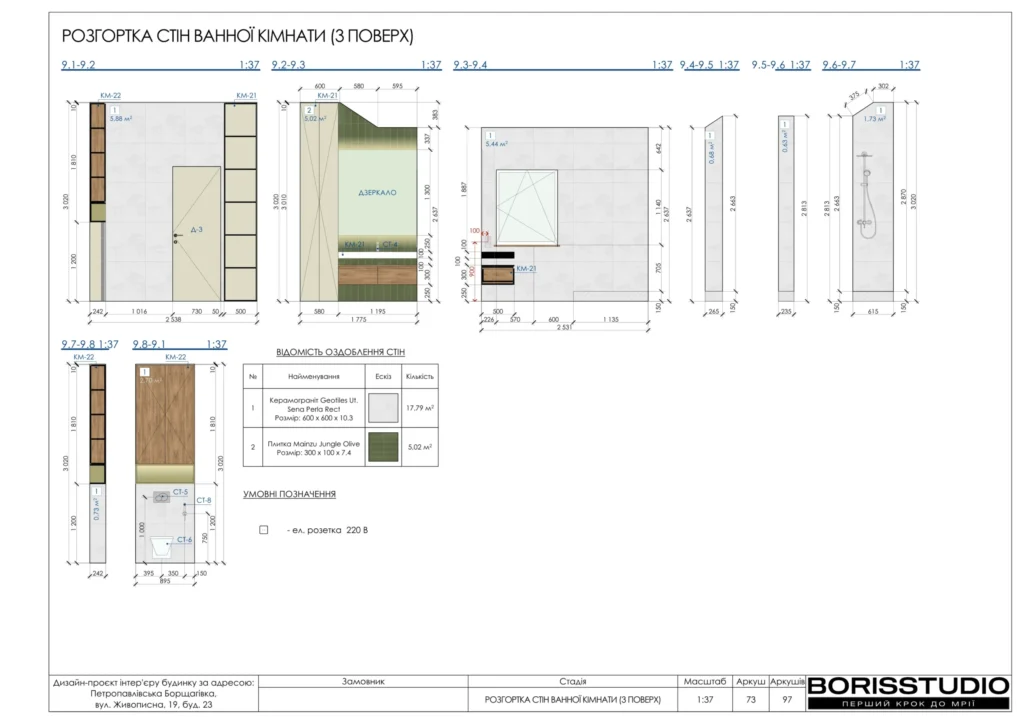The width and height of the screenshot is (1024, 724).
Task: Select the 9.4-9.5 elevation label
Action: coord(696,65)
